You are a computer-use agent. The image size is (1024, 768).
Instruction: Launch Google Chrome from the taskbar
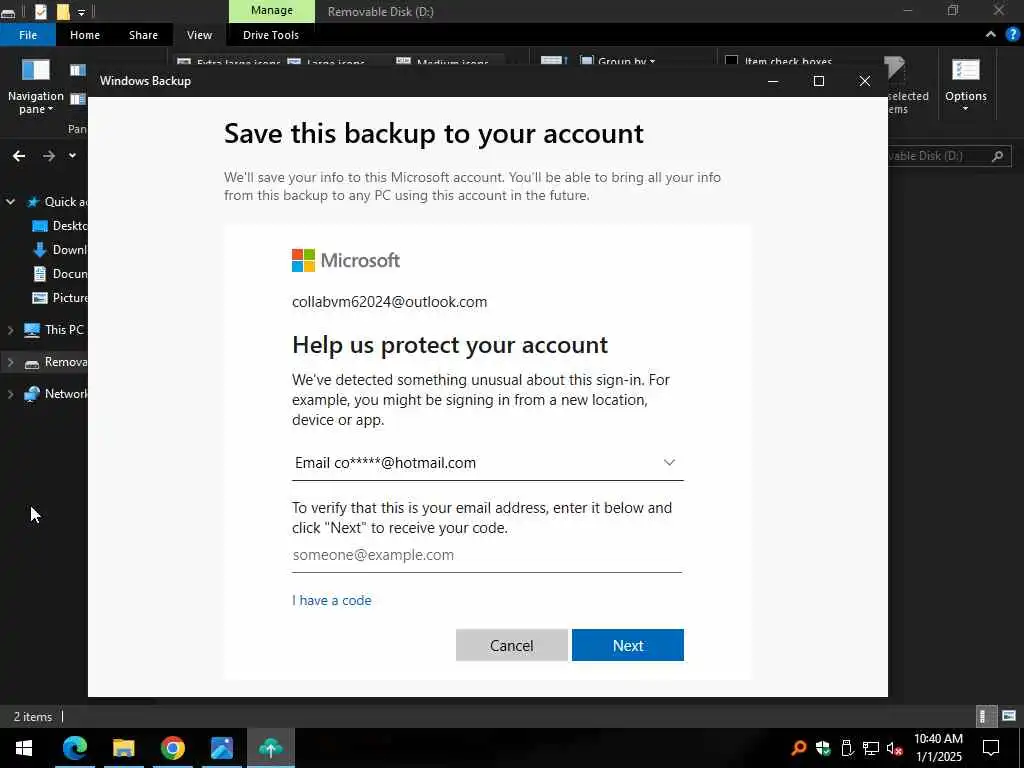172,747
